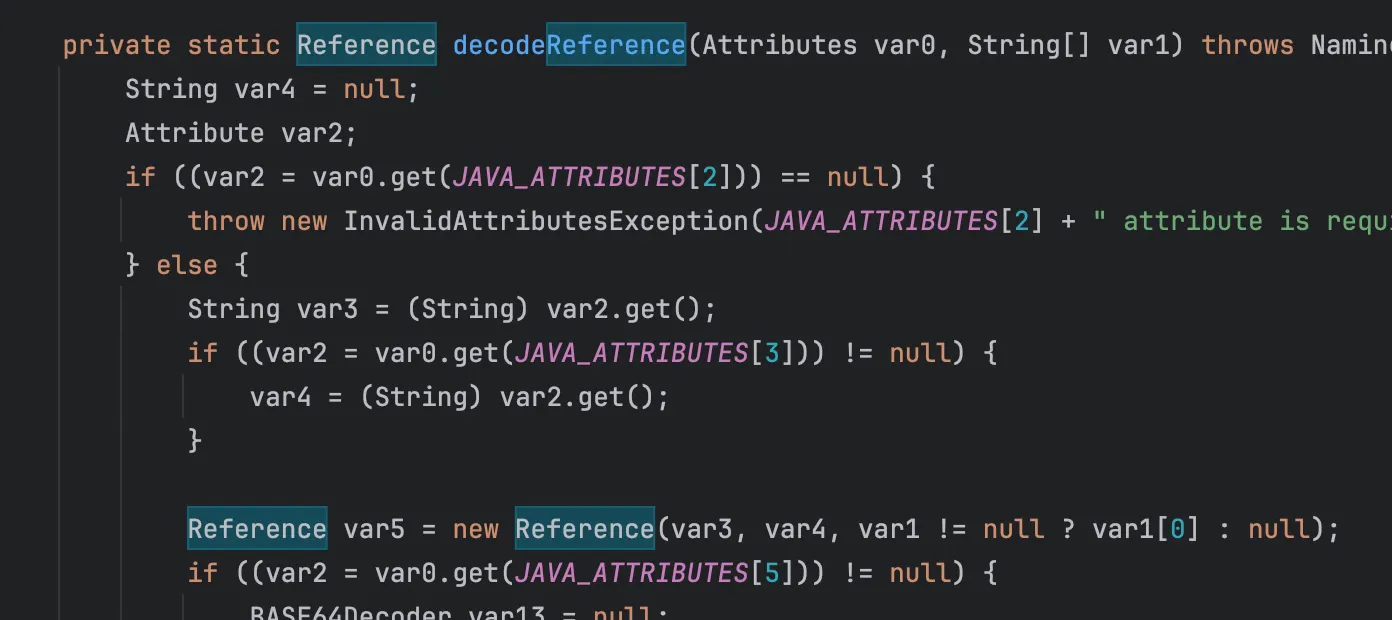Click the " attribute is requi… string literal
The height and width of the screenshot is (620, 1392).
[x=1240, y=221]
